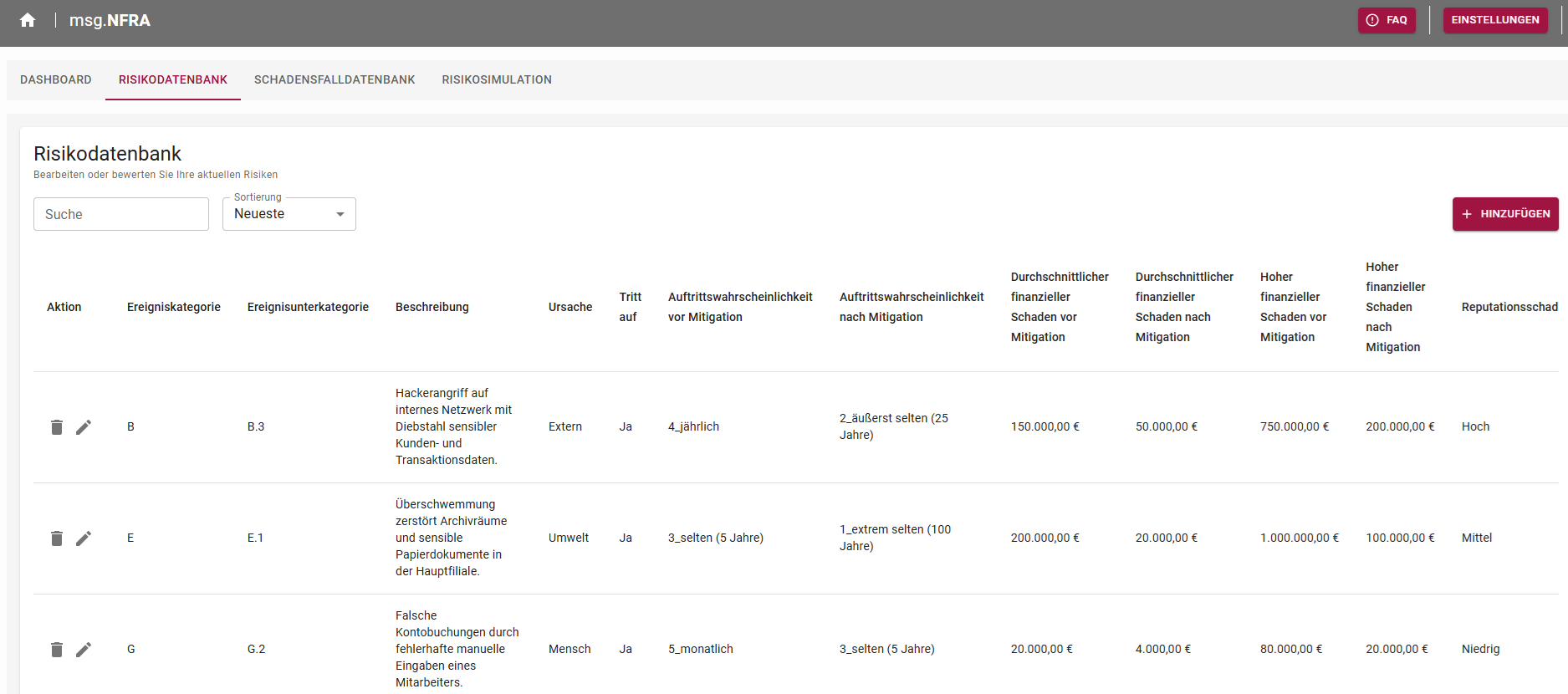Screen dimensions: 1568x694
Task: Delete the Überschwemmung risk row
Action: [57, 538]
